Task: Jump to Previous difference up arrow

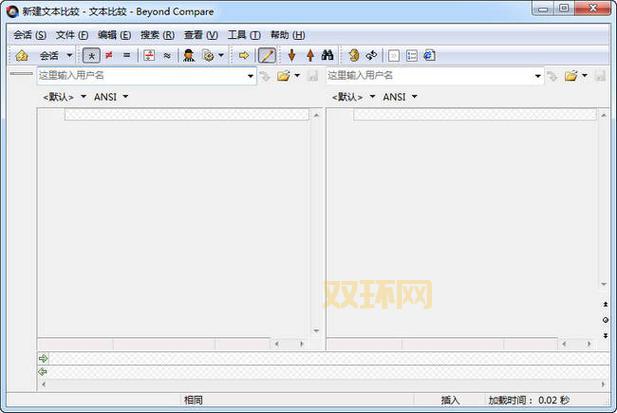Action: pos(310,55)
